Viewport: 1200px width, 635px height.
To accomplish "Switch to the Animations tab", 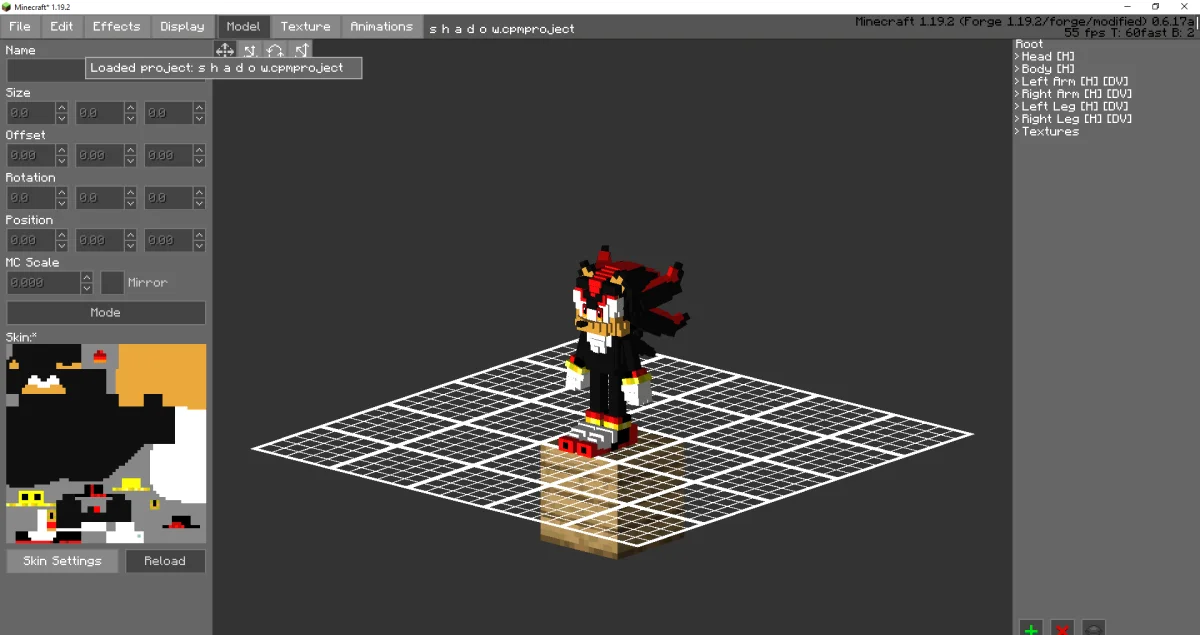I will tap(382, 27).
